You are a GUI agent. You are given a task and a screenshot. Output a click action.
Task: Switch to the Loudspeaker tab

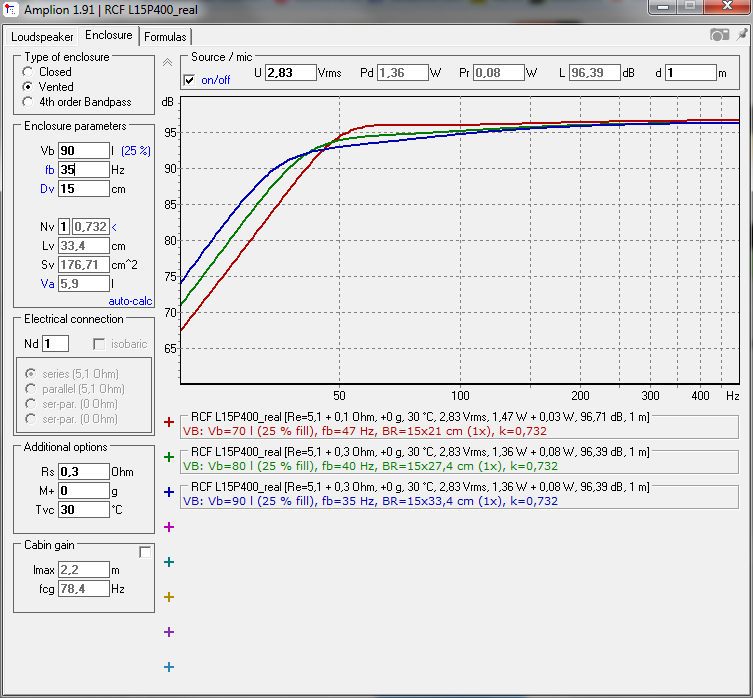42,37
